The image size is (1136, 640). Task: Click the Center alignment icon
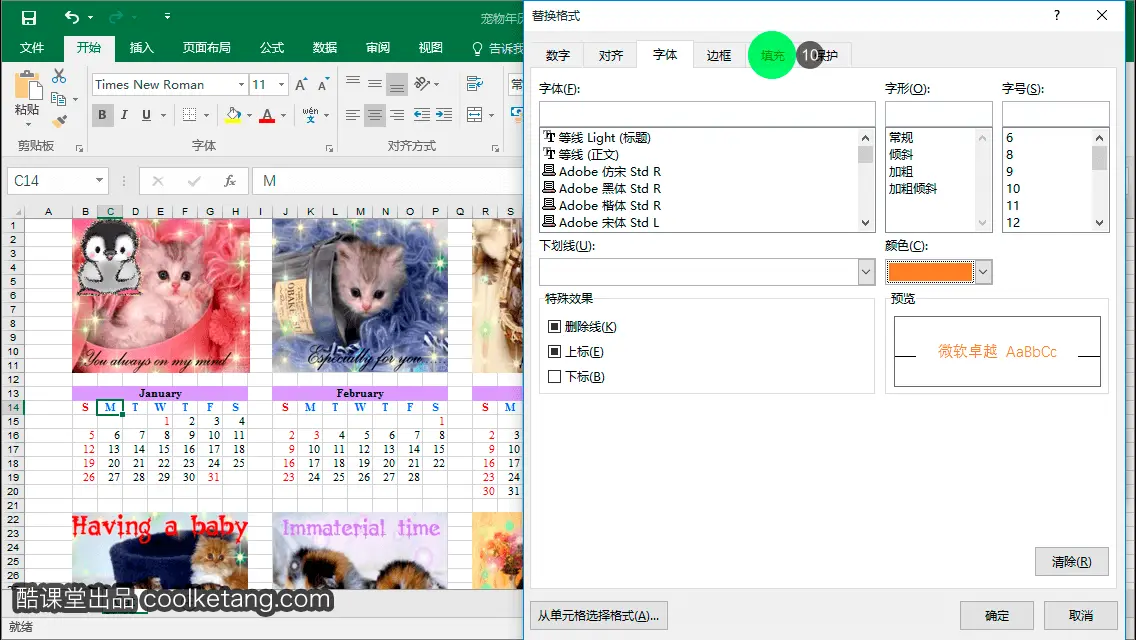click(x=375, y=115)
